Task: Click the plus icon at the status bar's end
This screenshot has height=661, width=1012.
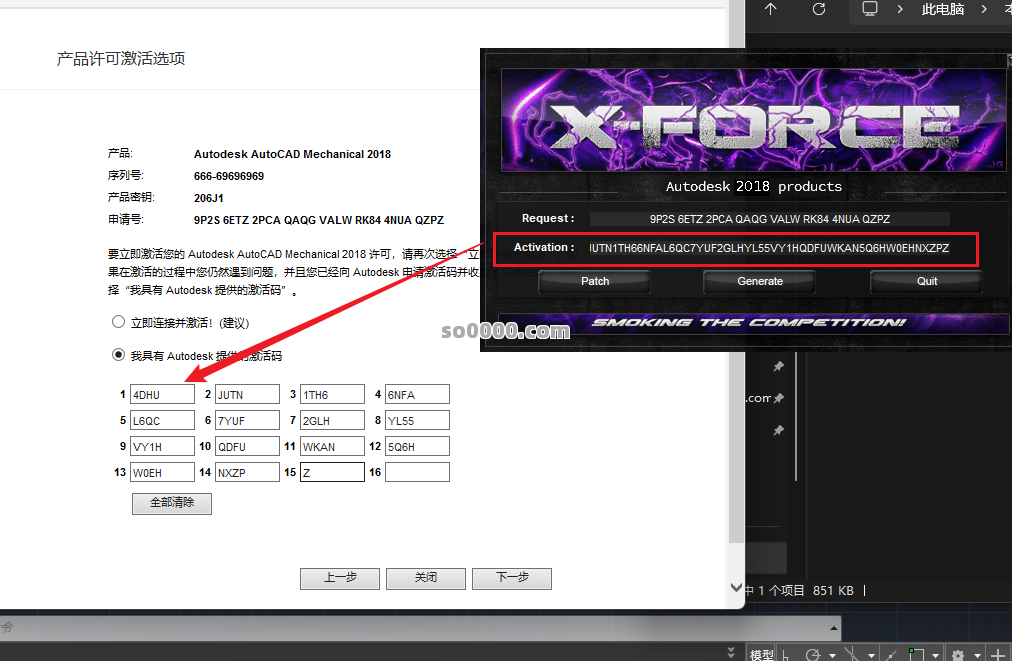Action: point(997,654)
